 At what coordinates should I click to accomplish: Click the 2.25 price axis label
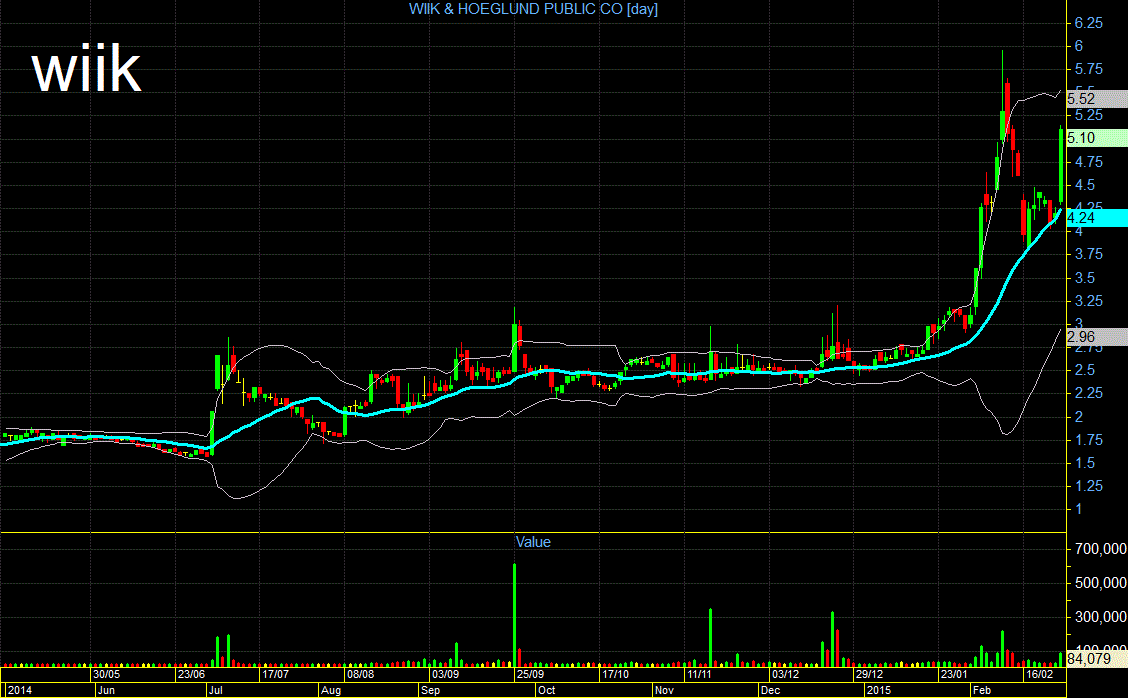tap(1088, 393)
